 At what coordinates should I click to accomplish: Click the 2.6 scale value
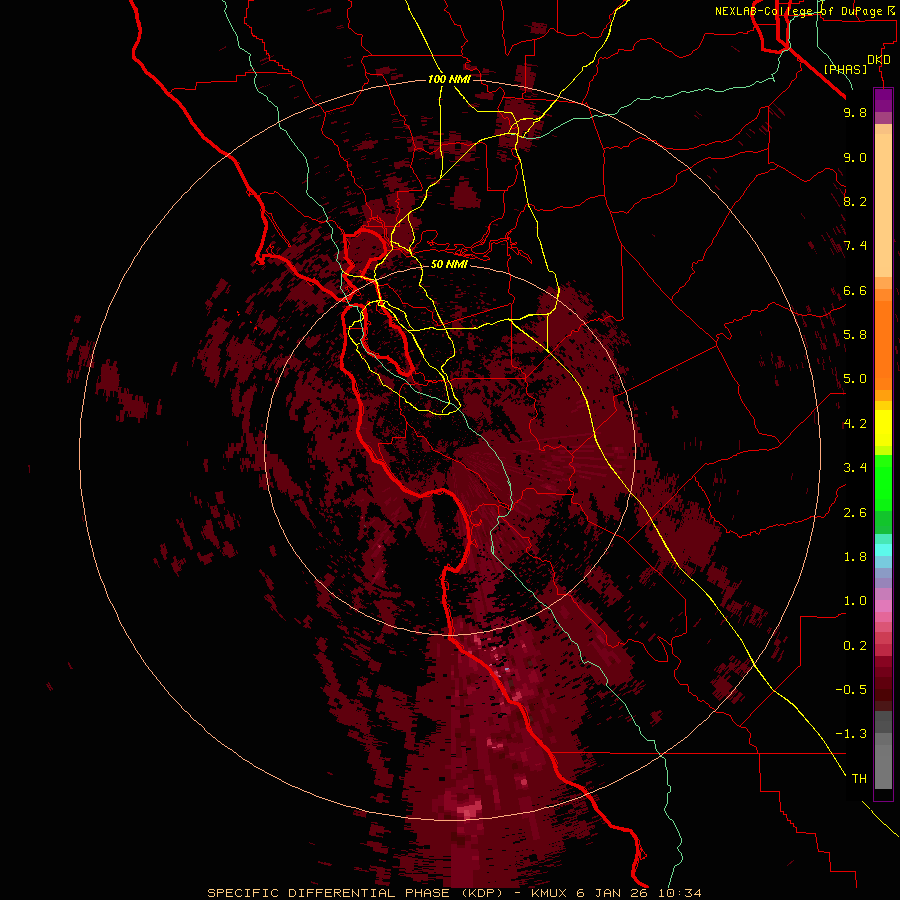[x=855, y=513]
